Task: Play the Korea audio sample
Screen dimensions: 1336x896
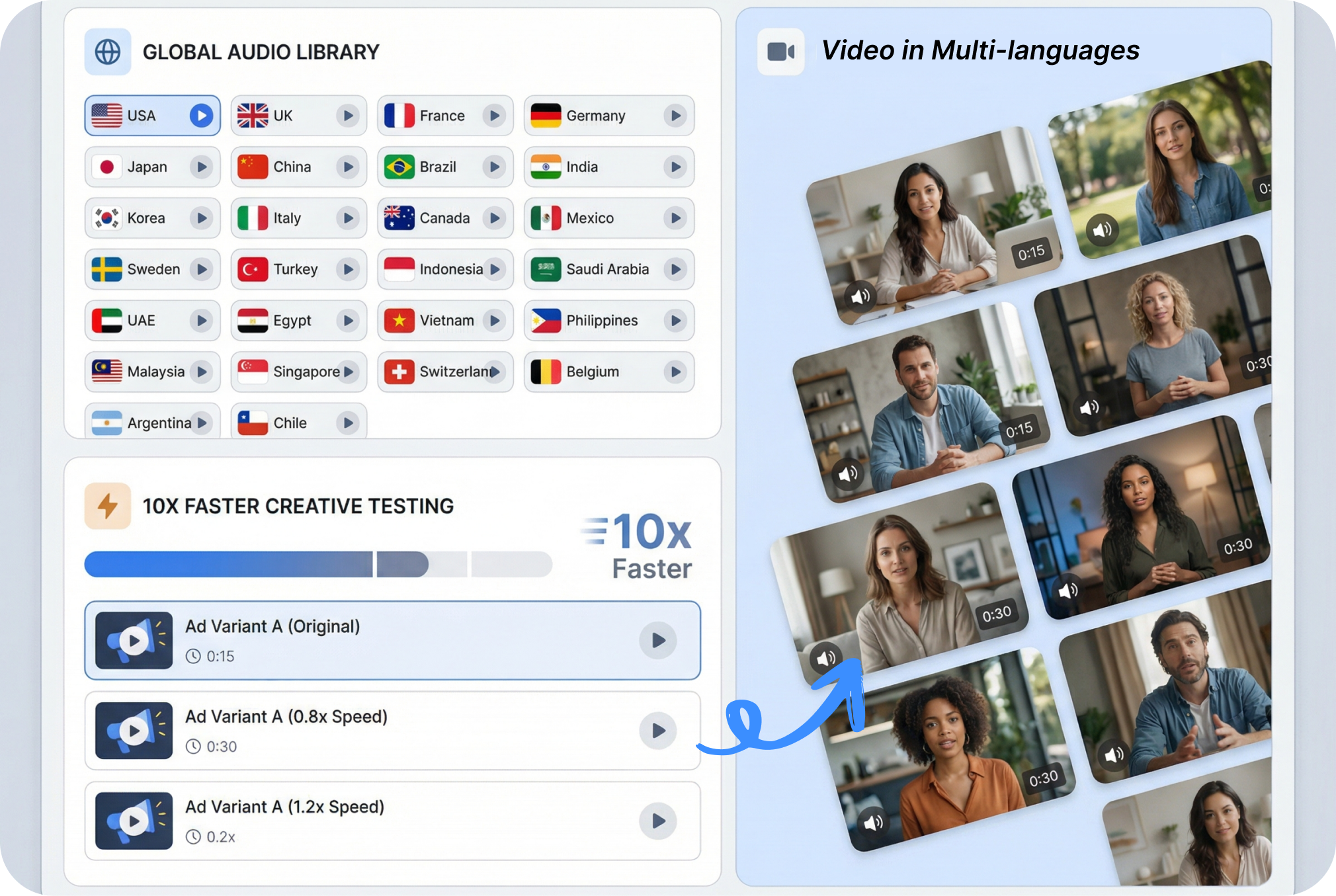Action: [x=201, y=218]
